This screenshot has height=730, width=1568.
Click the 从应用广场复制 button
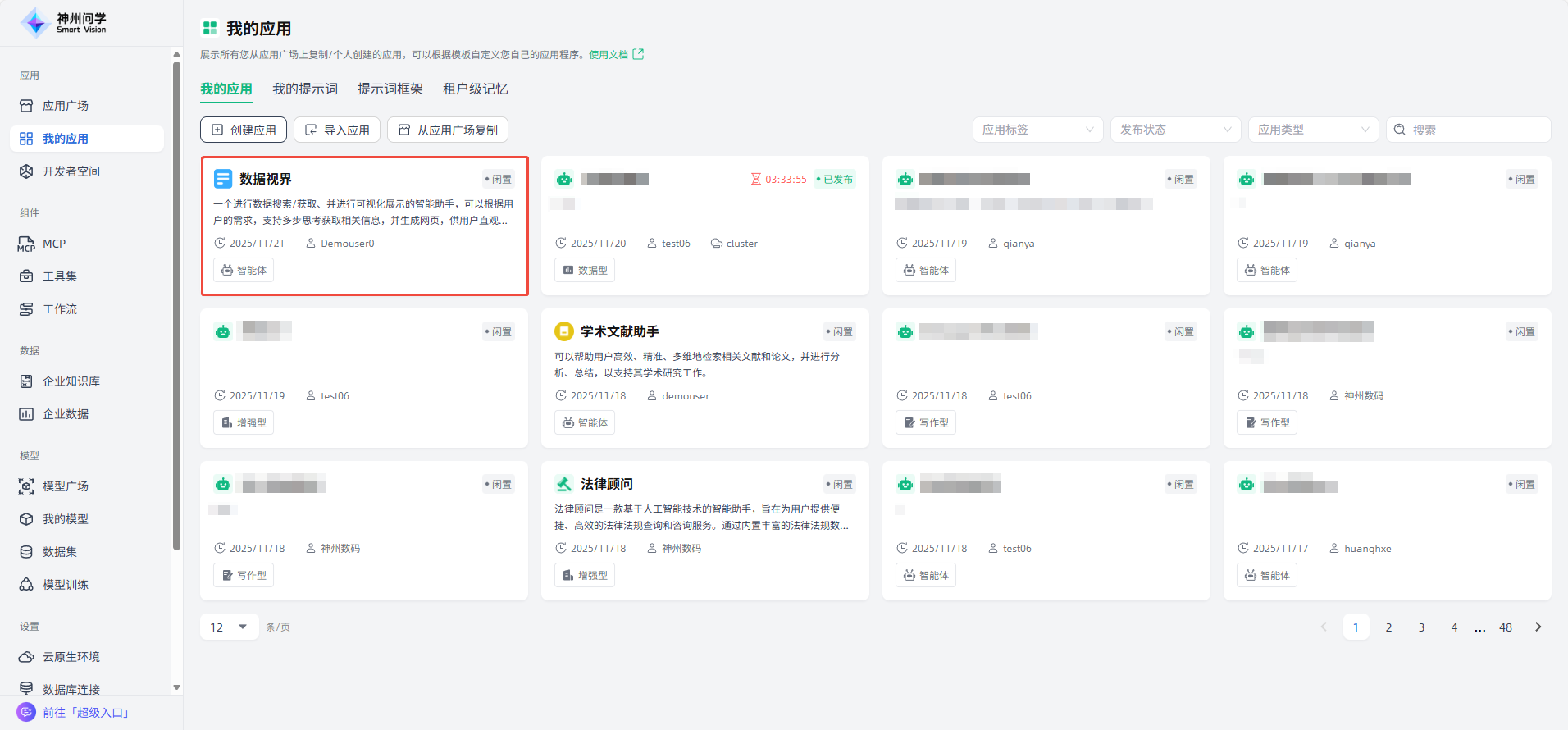pyautogui.click(x=448, y=130)
